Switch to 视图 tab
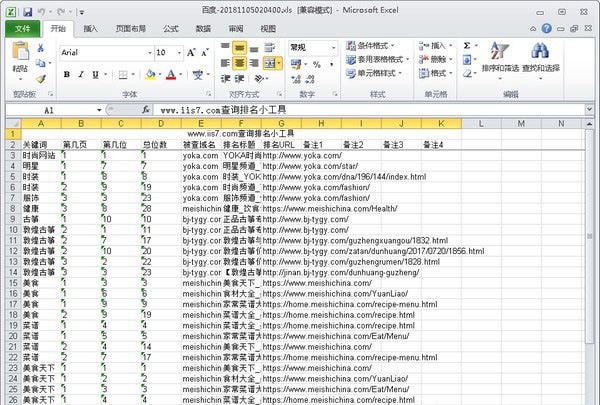 coord(268,29)
